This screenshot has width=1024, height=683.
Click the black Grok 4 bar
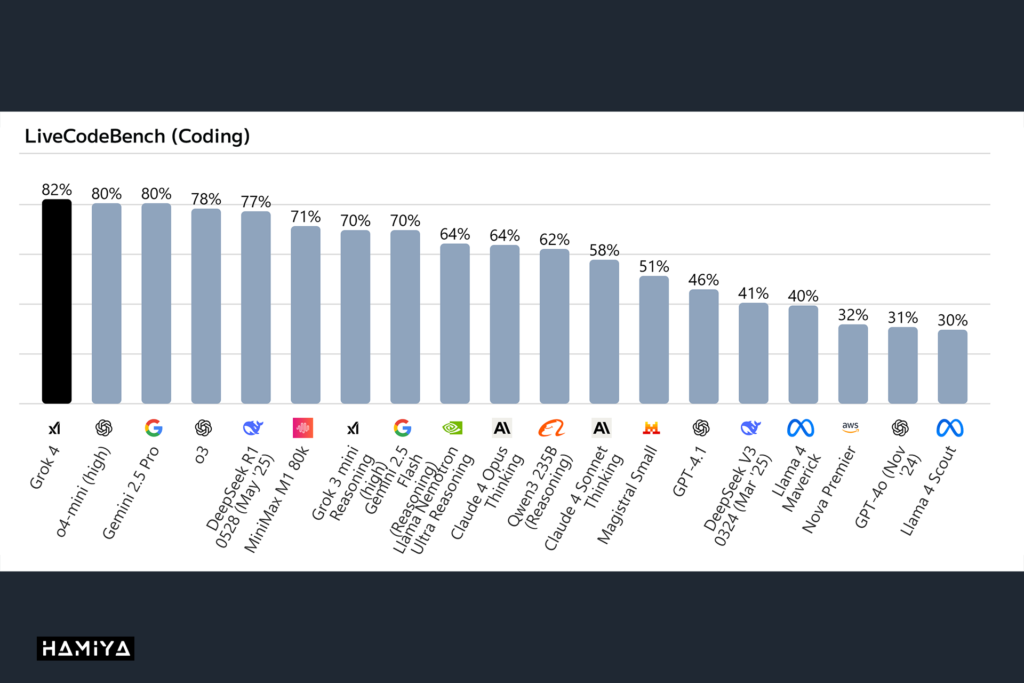click(56, 302)
